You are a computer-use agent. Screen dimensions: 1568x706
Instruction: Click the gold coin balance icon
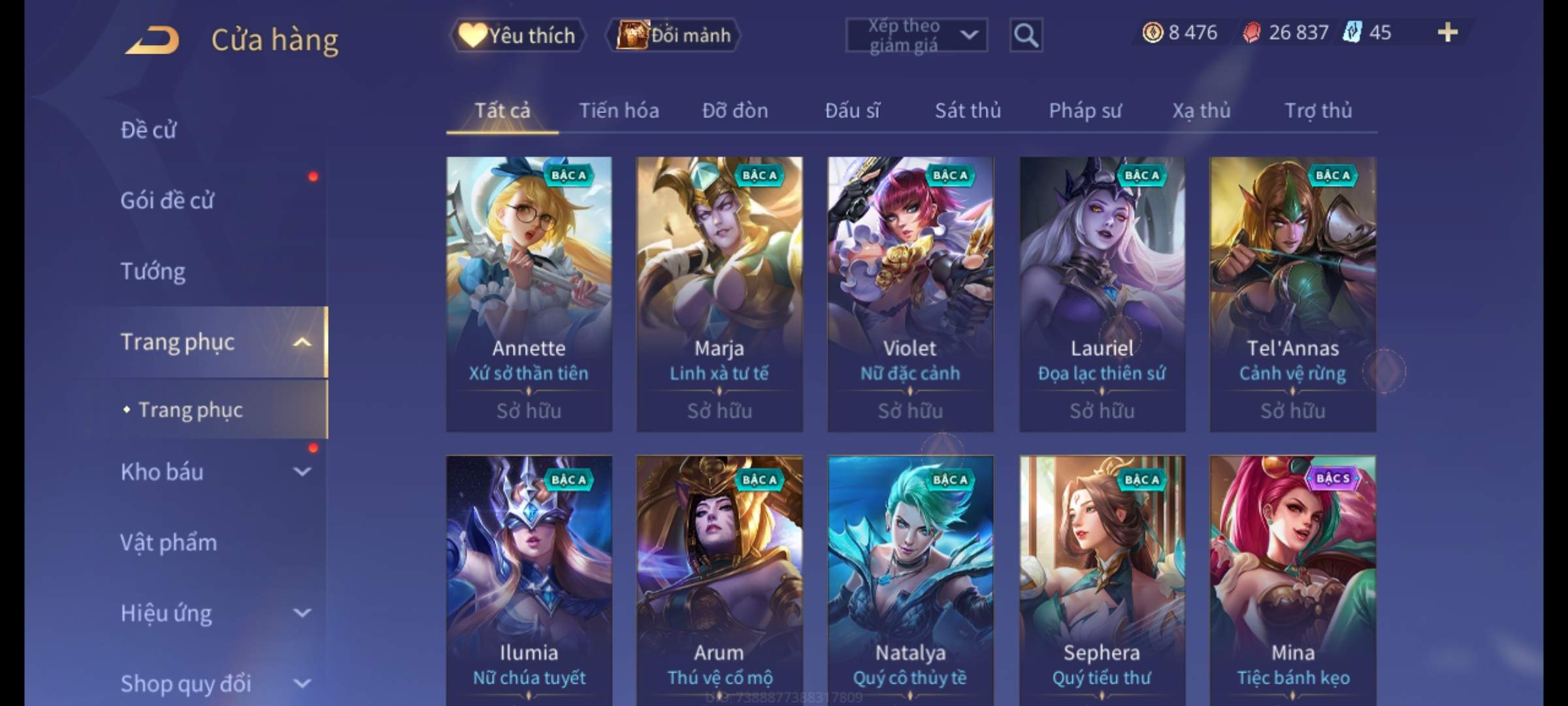1152,33
